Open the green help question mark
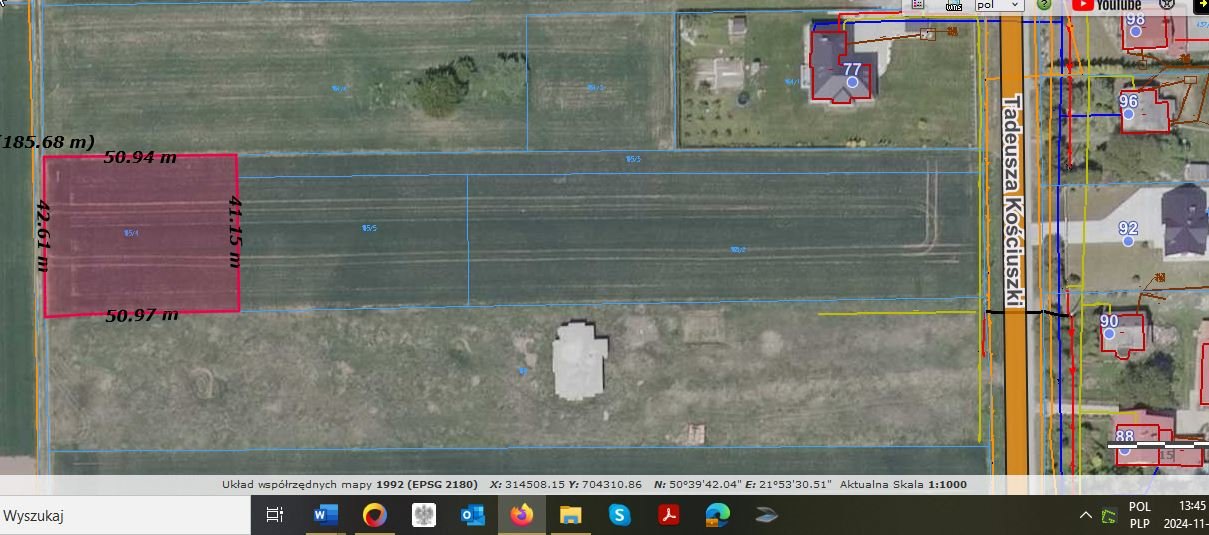The width and height of the screenshot is (1209, 535). (x=1044, y=5)
